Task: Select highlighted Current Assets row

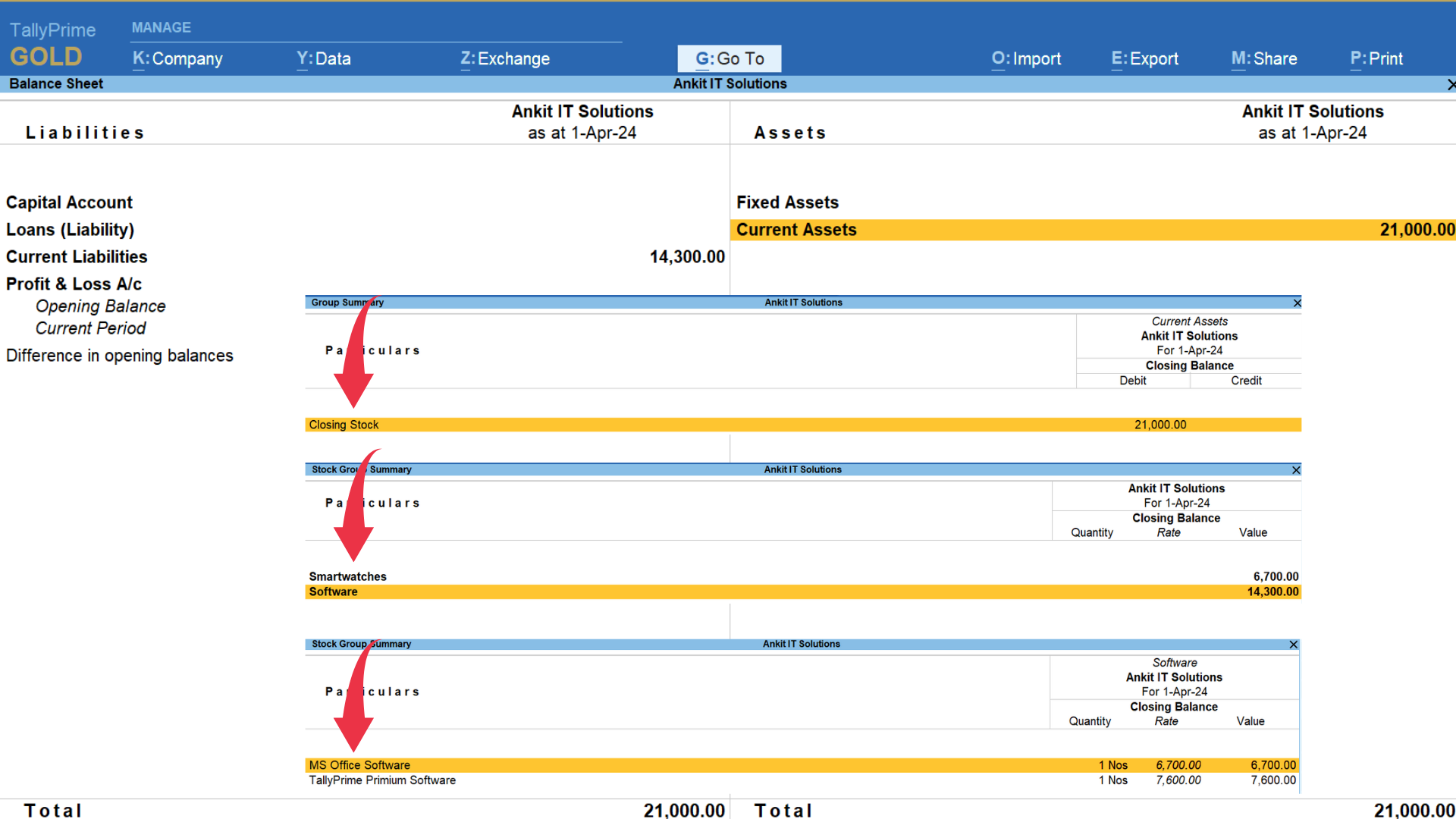Action: [1093, 230]
